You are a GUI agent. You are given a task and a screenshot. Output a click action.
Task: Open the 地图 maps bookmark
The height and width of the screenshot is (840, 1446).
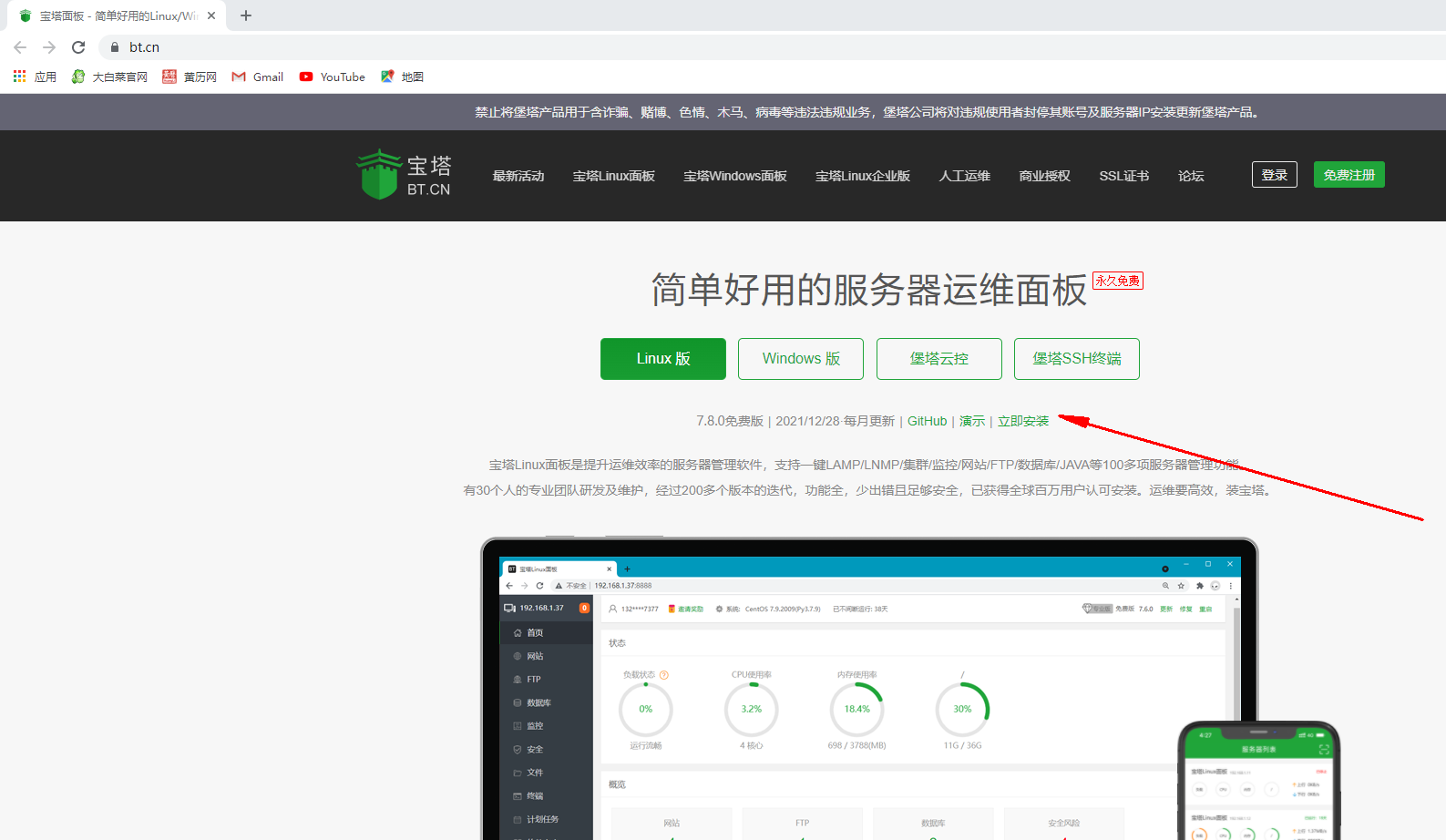tap(402, 77)
